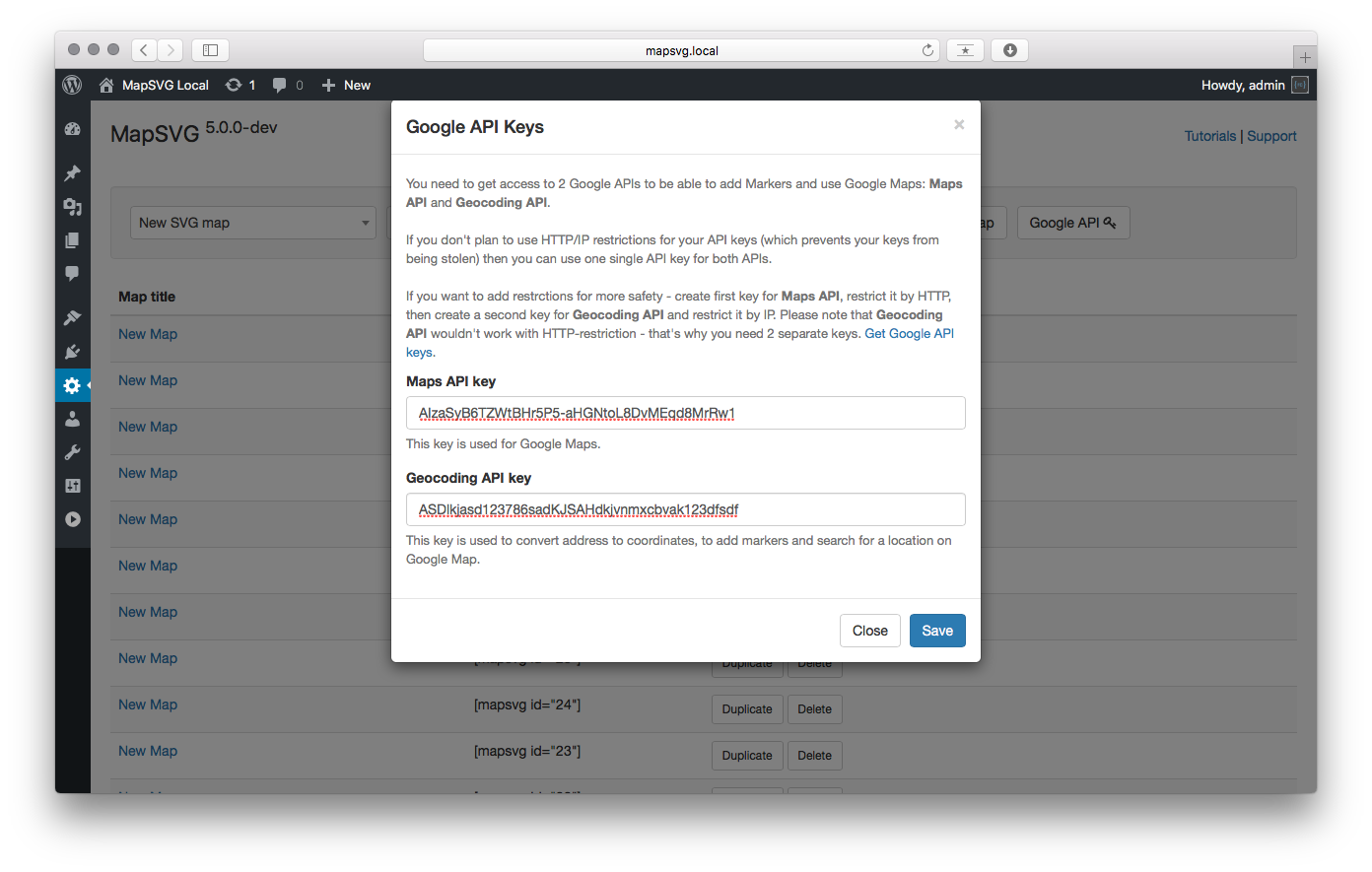Open Tools wrench icon in sidebar
Image resolution: width=1372 pixels, height=872 pixels.
[73, 452]
